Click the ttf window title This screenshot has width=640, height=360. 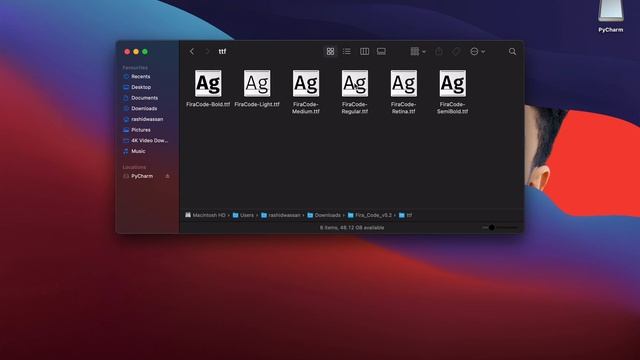coord(222,51)
